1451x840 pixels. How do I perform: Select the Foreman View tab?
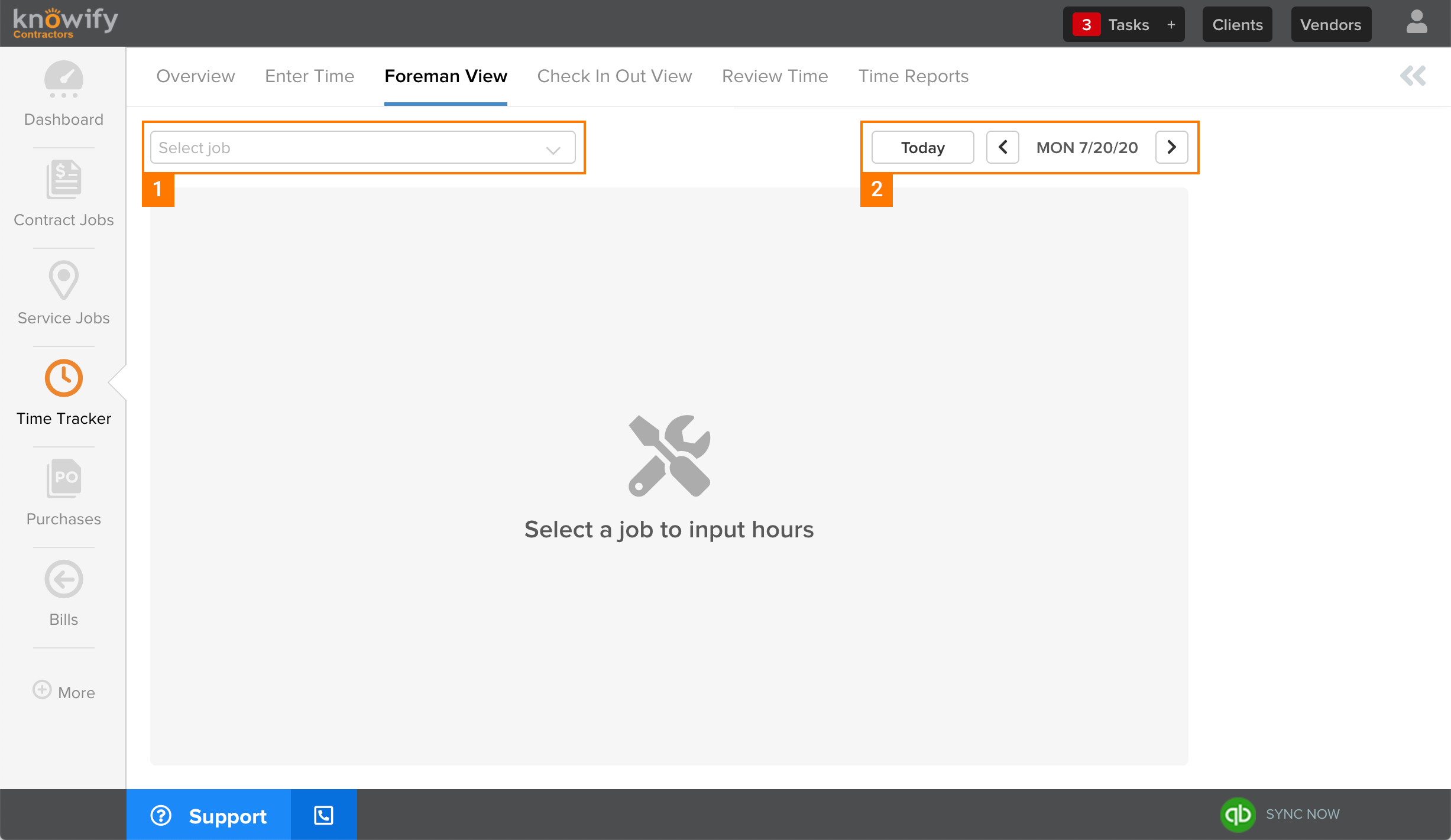coord(446,76)
